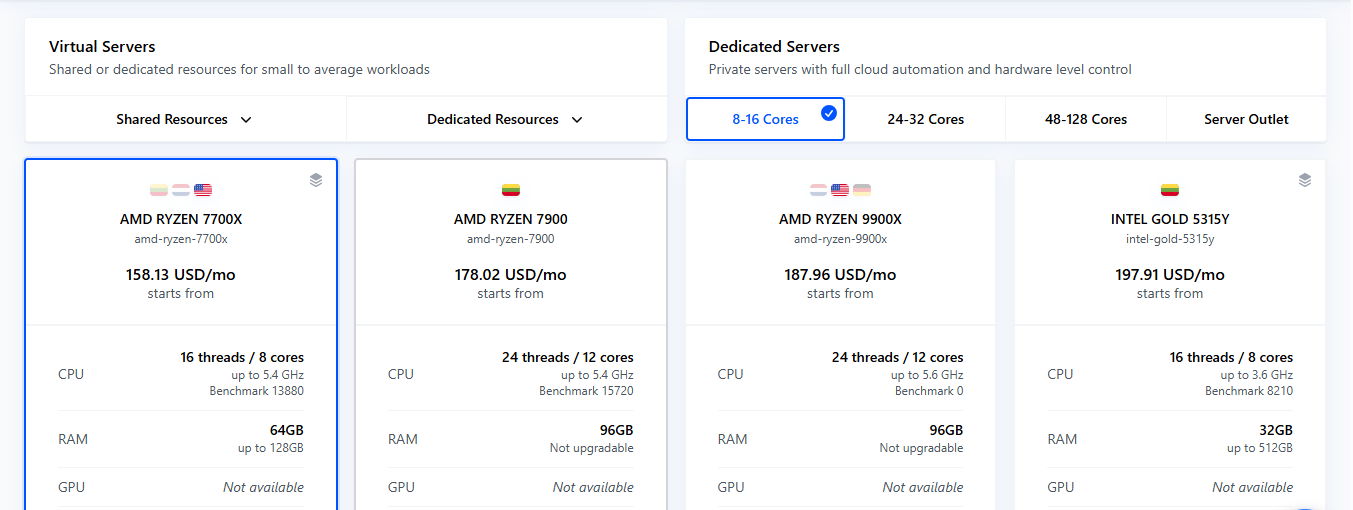Open the Server Outlet tab

click(x=1246, y=119)
